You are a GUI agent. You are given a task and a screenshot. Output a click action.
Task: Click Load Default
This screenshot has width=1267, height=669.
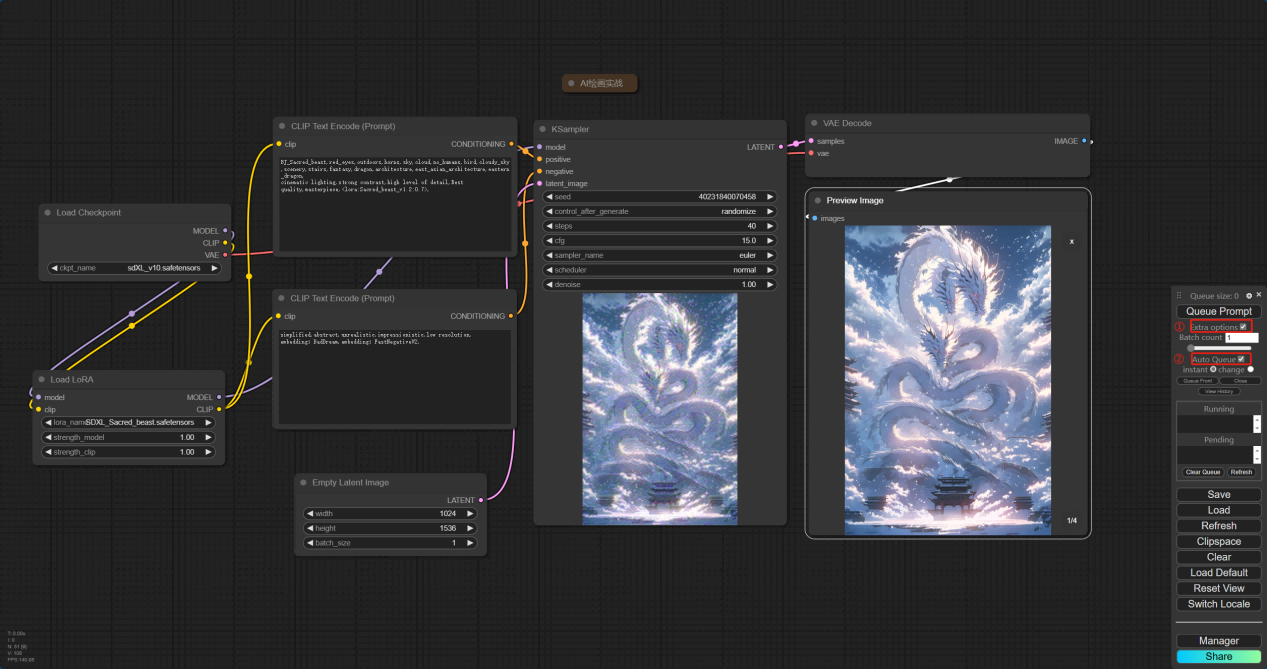point(1219,573)
